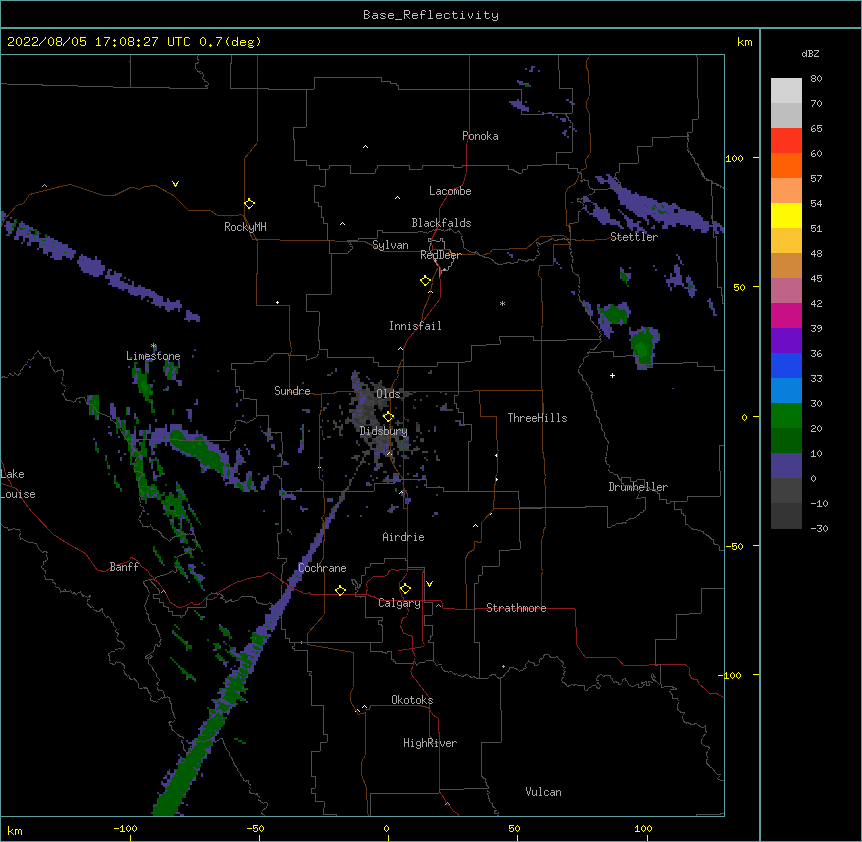Image resolution: width=862 pixels, height=842 pixels.
Task: Click the Airdrie label
Action: tap(404, 537)
